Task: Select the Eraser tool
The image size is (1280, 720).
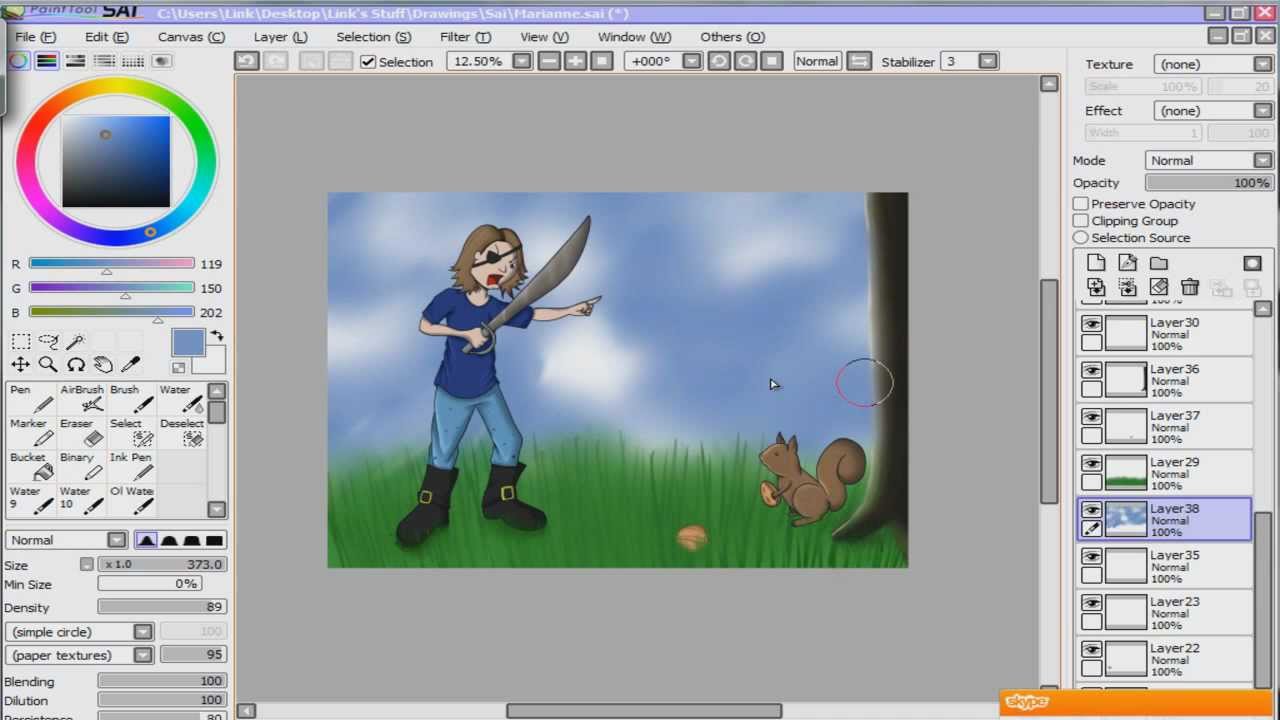Action: tap(82, 433)
